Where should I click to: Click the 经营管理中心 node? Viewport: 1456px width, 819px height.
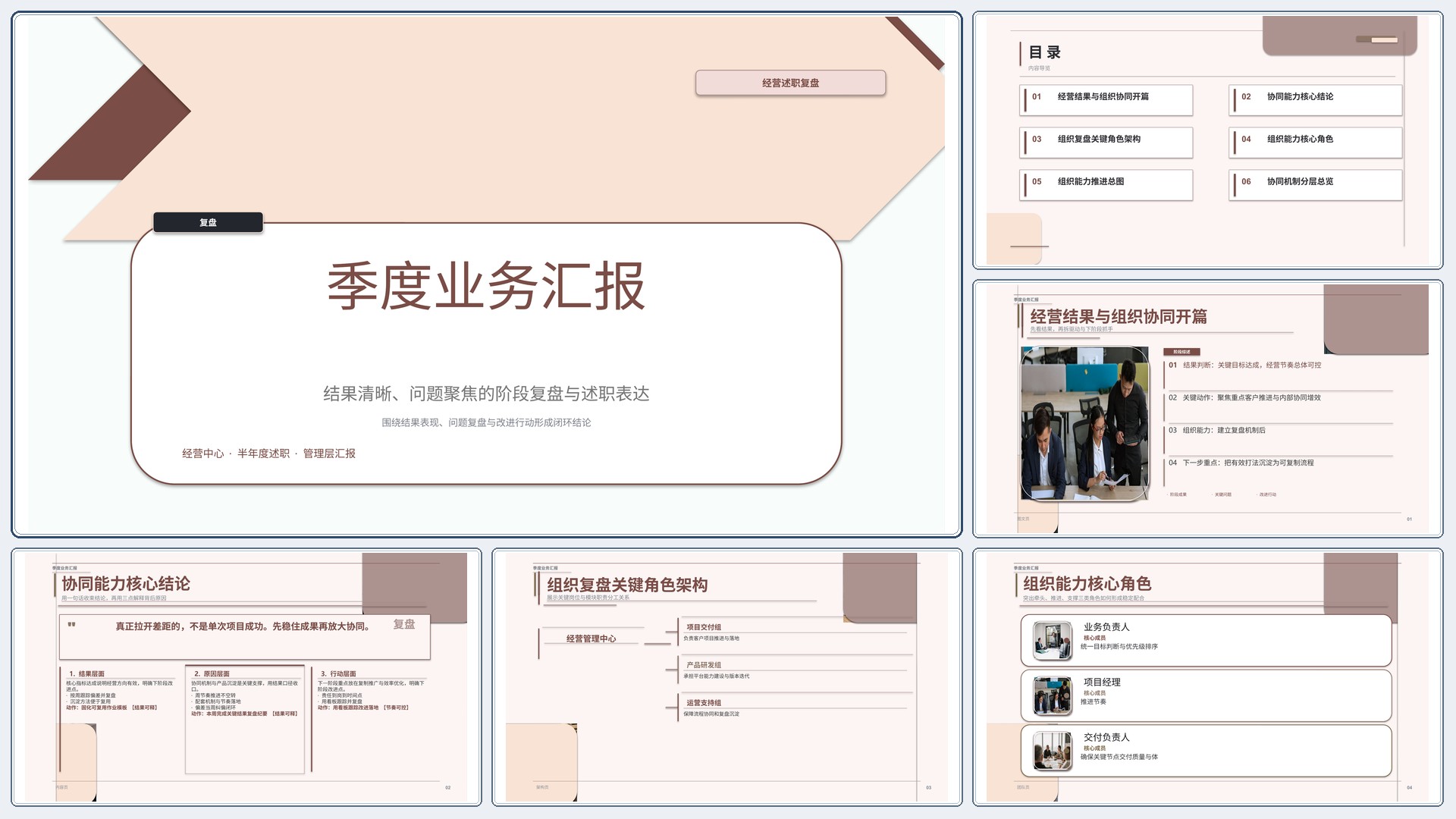pyautogui.click(x=591, y=639)
